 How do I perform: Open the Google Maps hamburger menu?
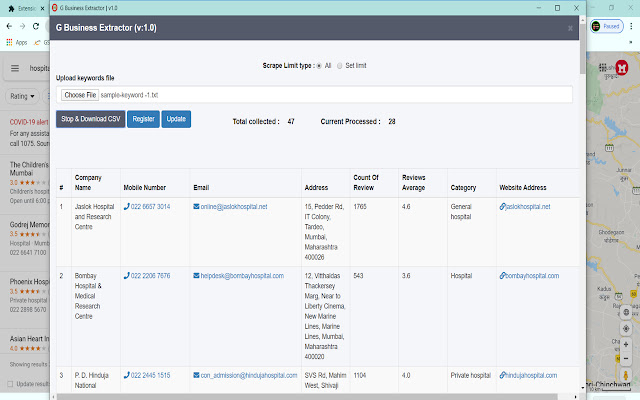click(15, 69)
